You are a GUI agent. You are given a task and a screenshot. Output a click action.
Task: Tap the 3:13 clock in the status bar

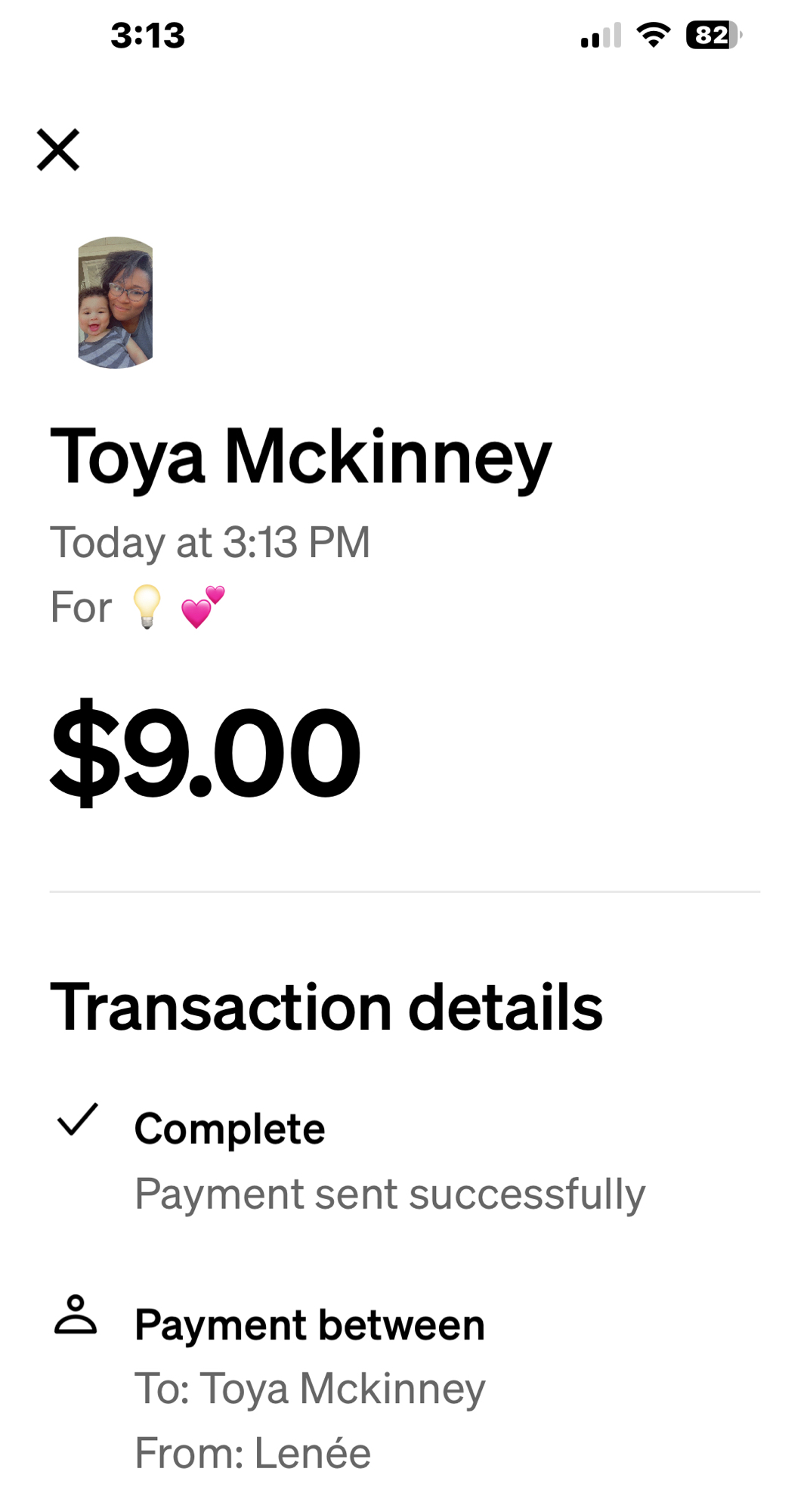tap(147, 36)
